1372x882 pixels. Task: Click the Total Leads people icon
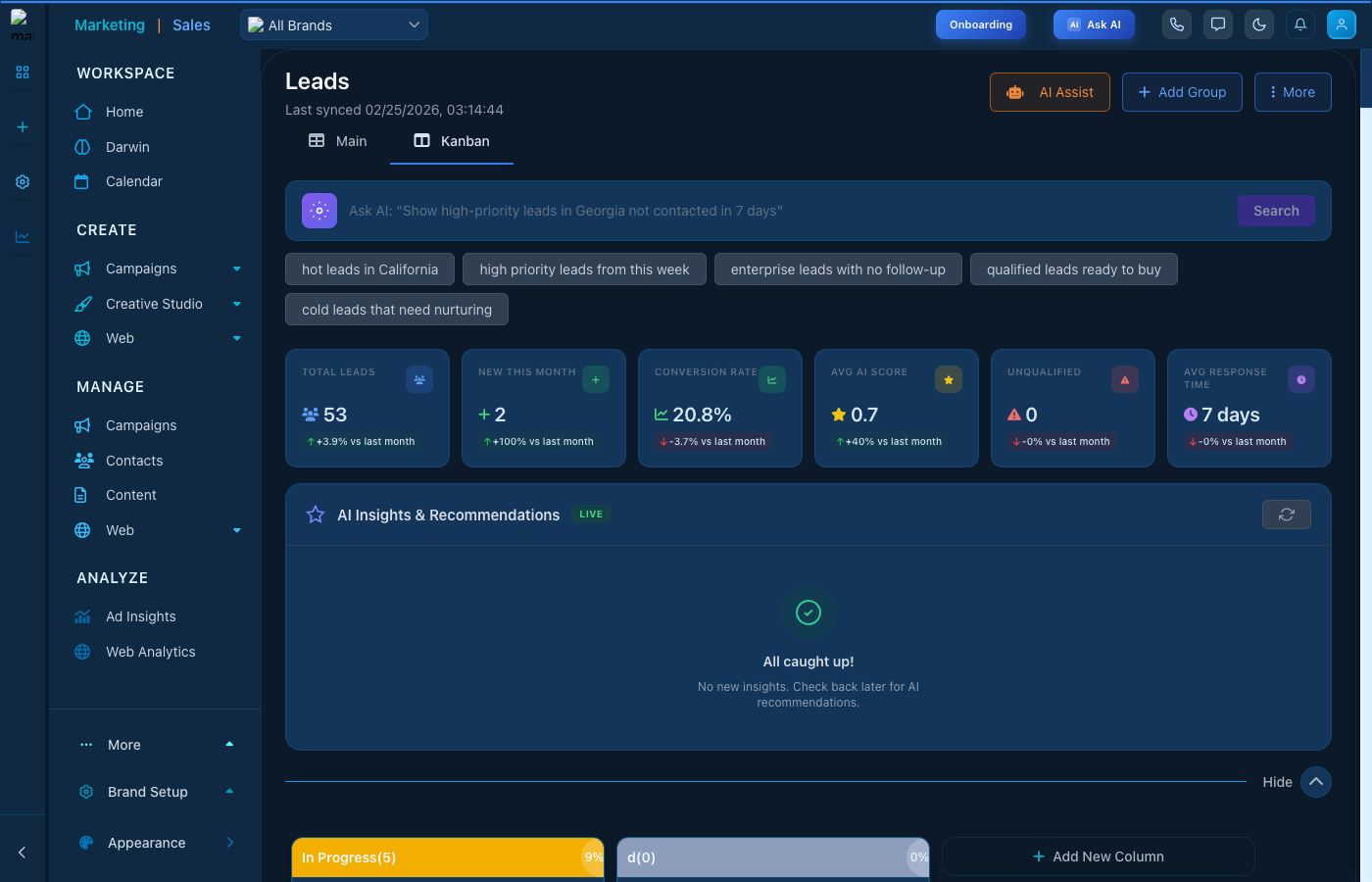(419, 380)
